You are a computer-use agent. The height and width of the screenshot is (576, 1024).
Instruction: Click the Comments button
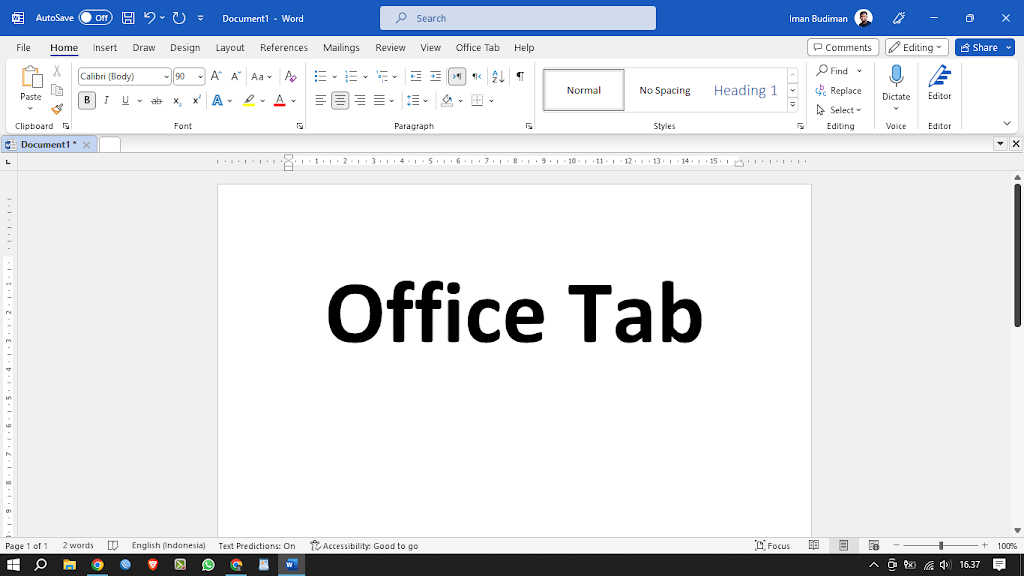pyautogui.click(x=842, y=47)
